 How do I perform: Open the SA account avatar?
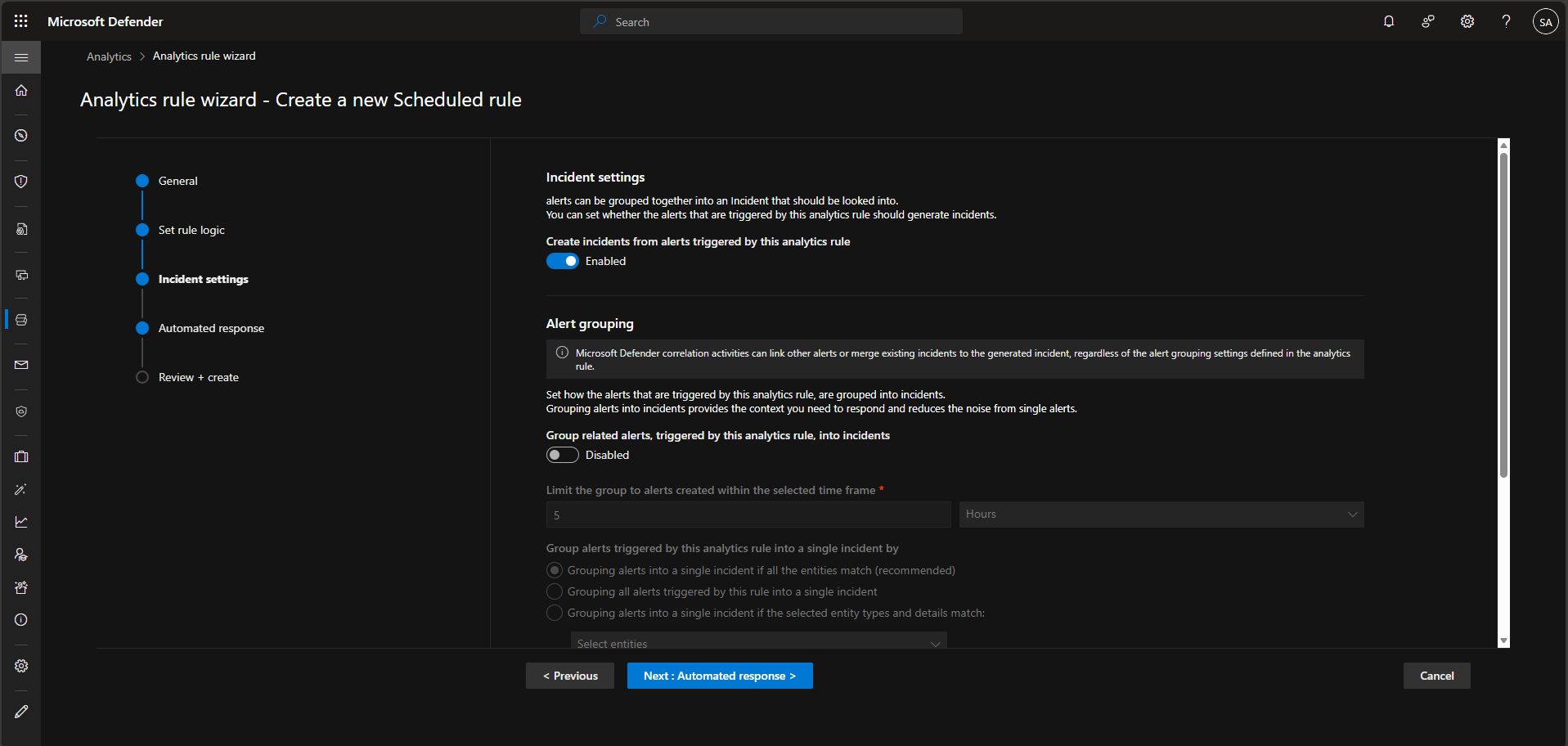(x=1545, y=22)
